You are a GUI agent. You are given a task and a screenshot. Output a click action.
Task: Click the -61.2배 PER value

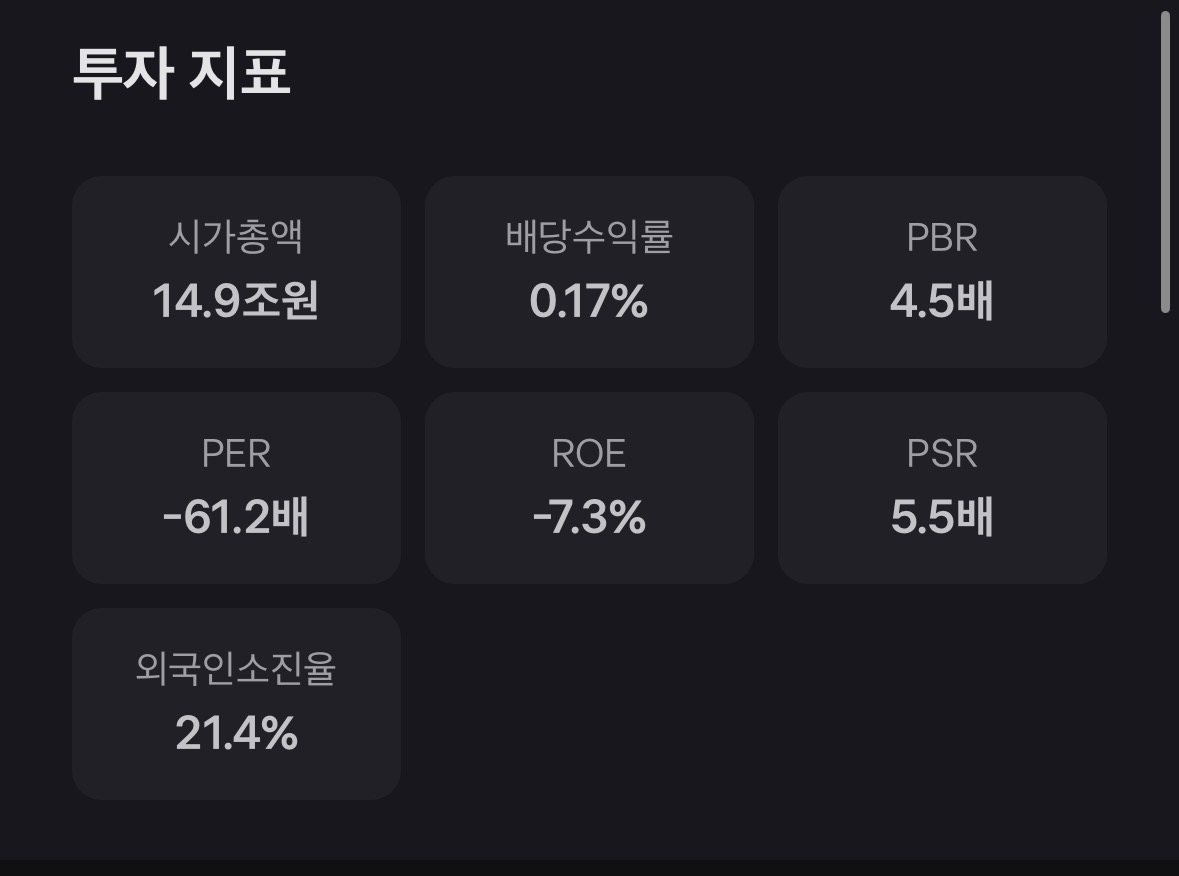pyautogui.click(x=235, y=517)
